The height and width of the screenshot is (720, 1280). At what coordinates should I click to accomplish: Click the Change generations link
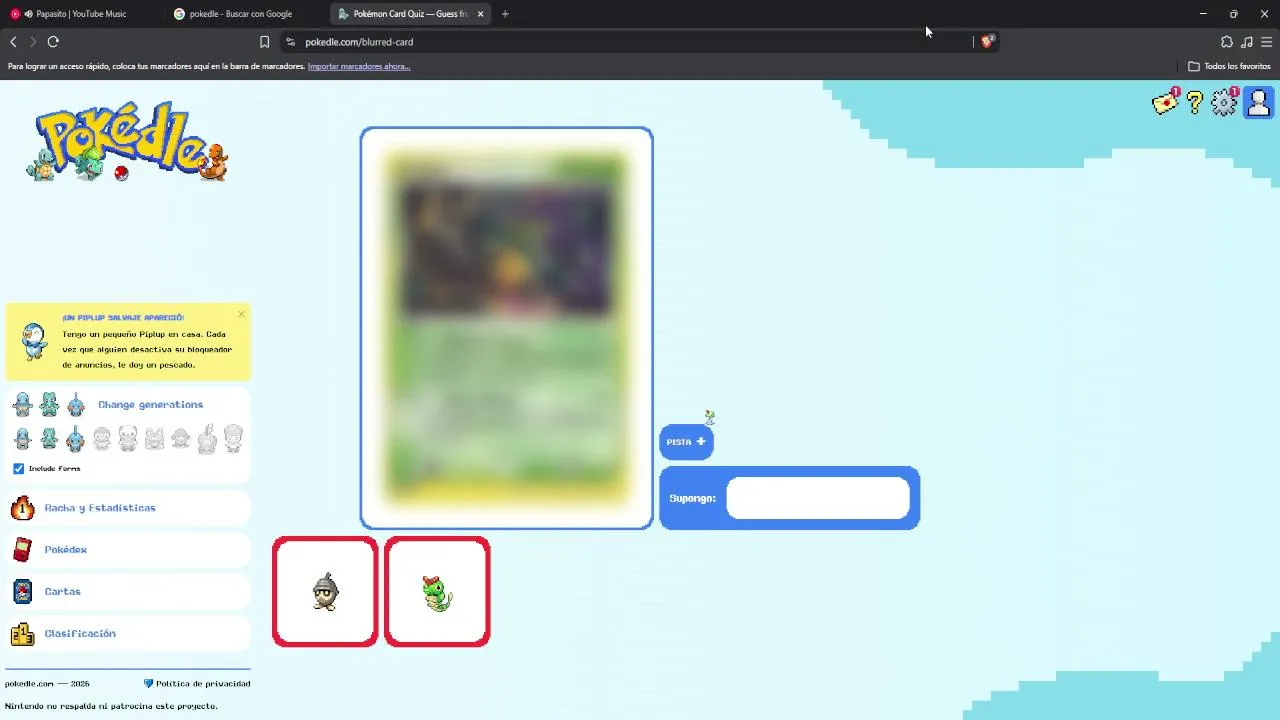(150, 405)
